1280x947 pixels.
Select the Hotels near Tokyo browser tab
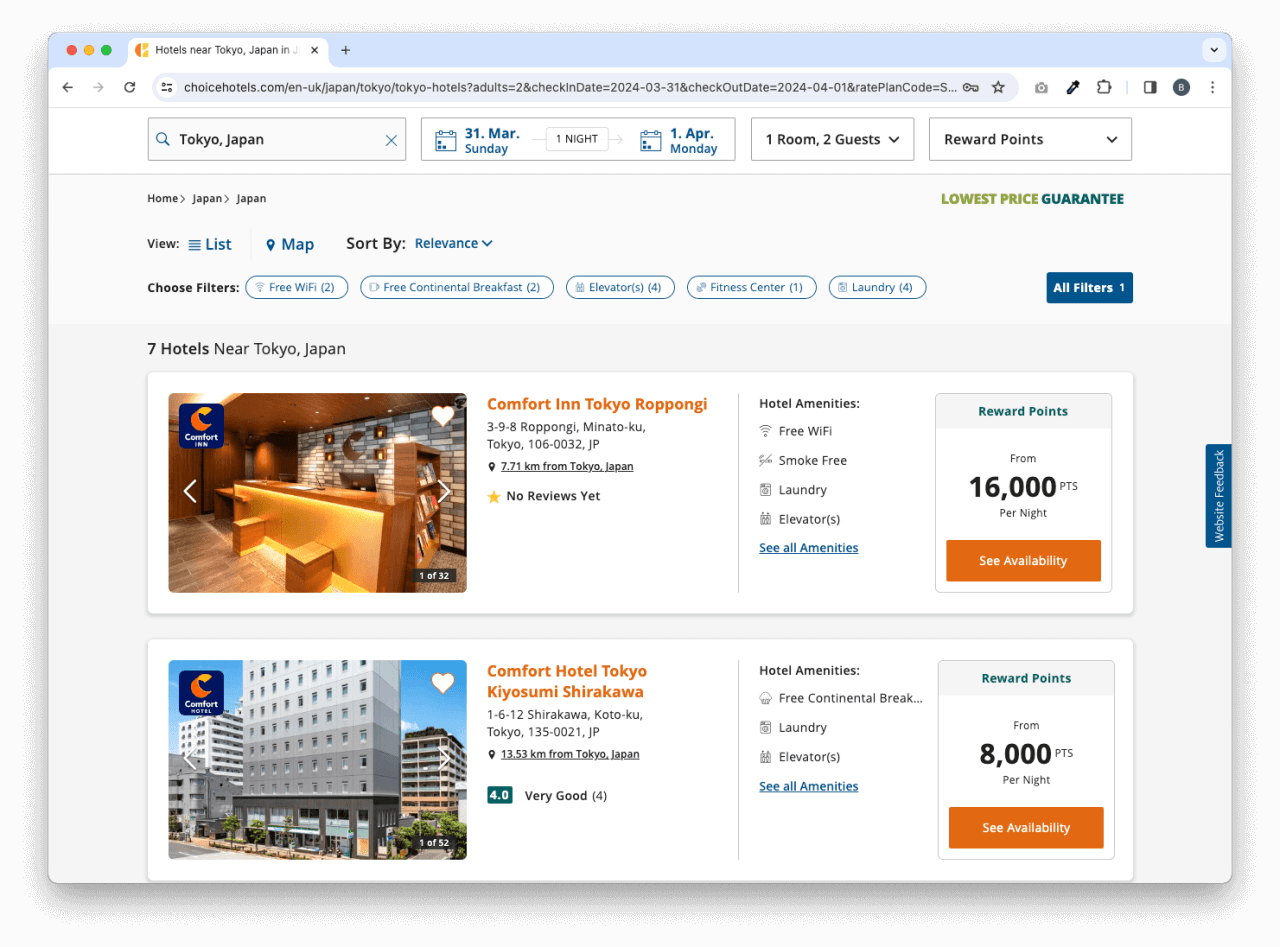pos(228,50)
